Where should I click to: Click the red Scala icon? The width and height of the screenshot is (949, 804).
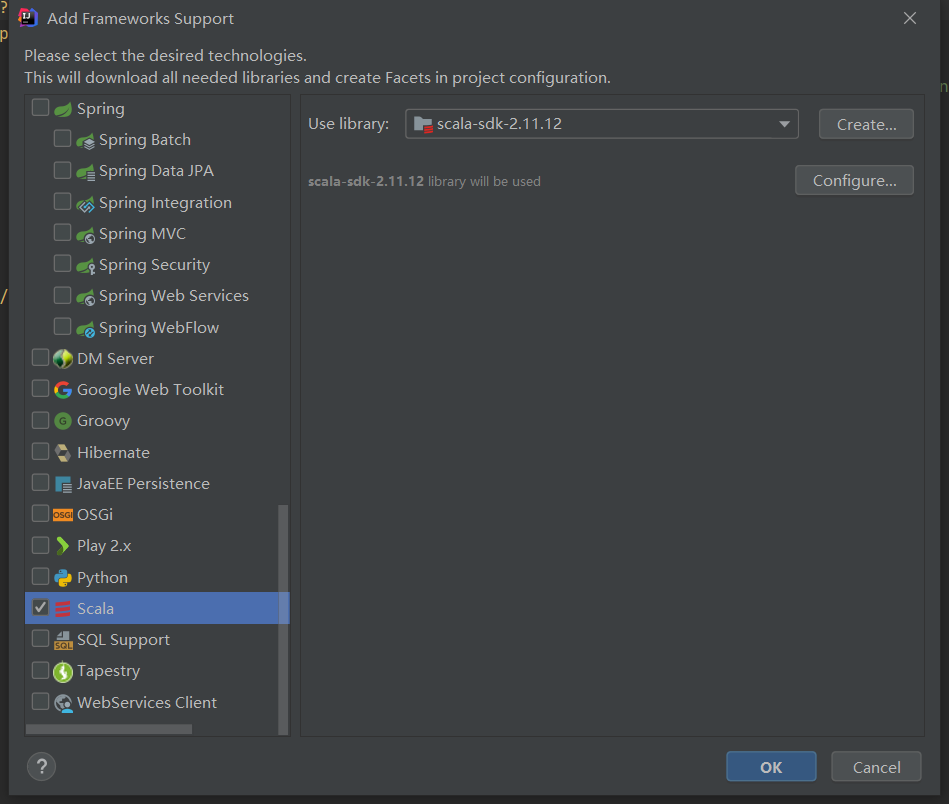coord(63,608)
